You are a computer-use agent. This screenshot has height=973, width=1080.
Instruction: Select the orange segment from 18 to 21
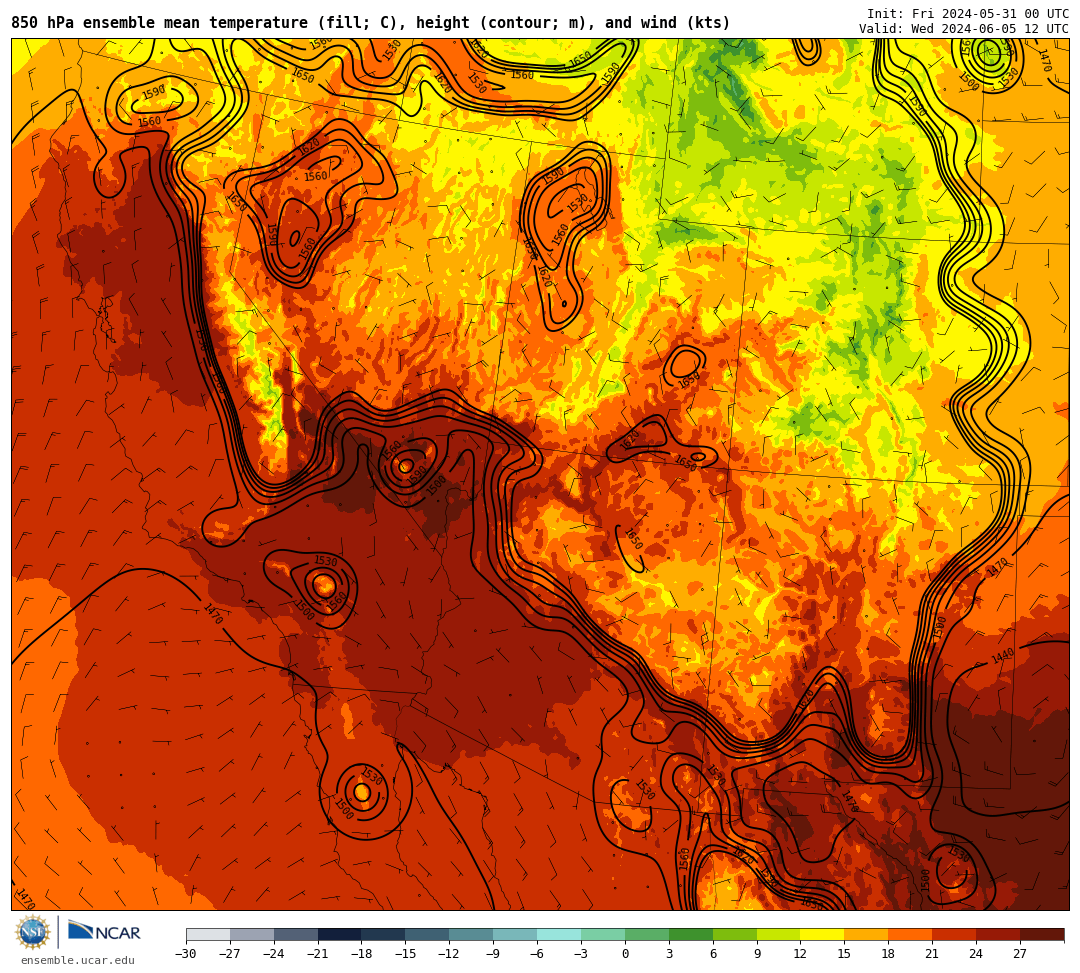(x=911, y=934)
